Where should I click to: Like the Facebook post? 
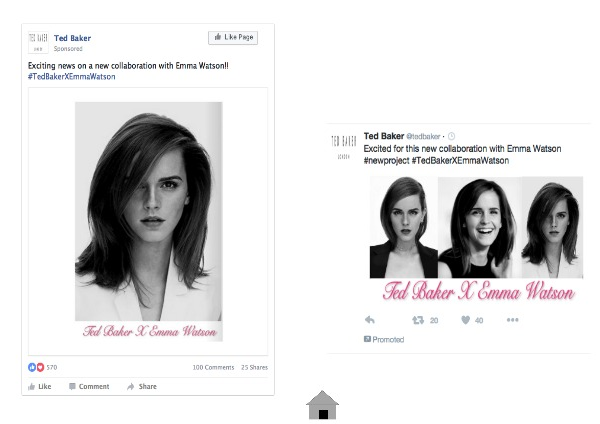[39, 386]
